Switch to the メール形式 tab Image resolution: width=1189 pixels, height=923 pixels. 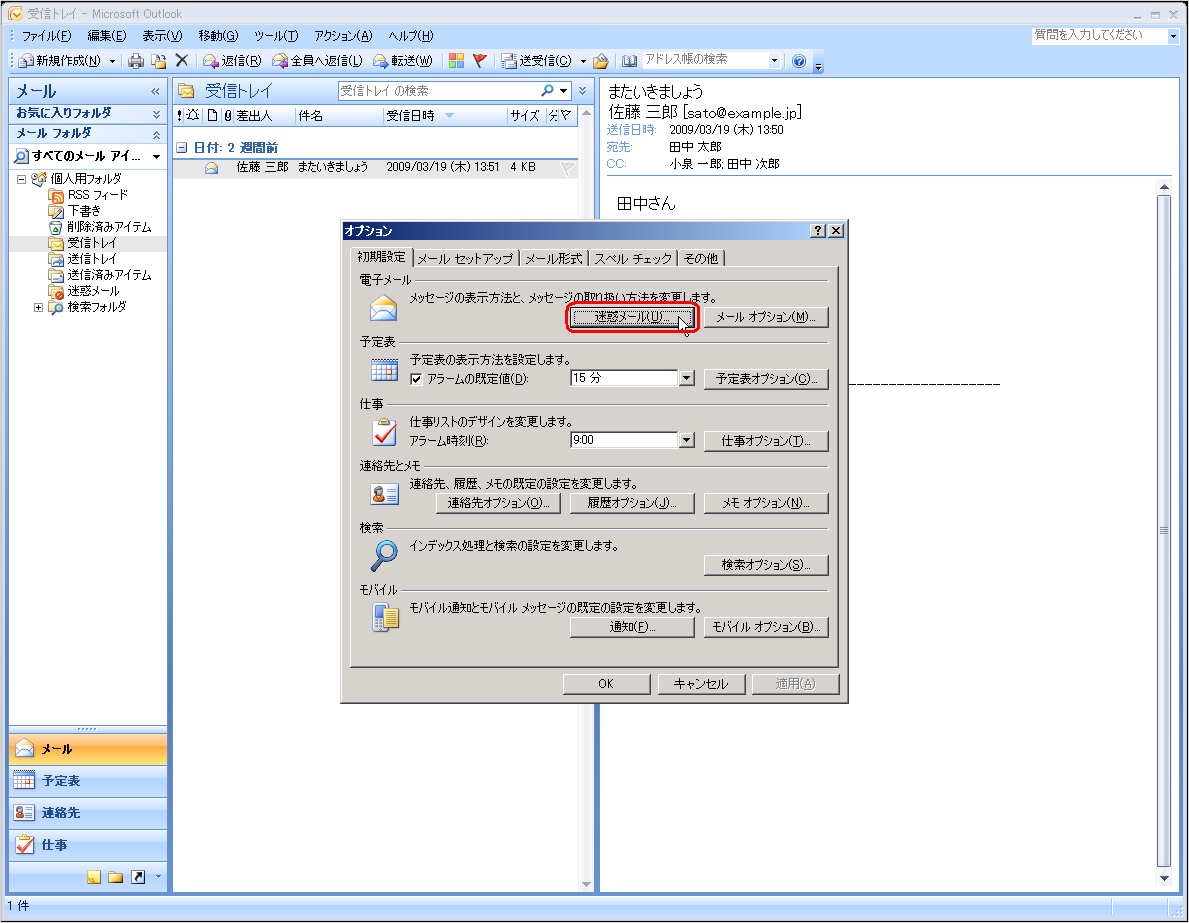[554, 259]
